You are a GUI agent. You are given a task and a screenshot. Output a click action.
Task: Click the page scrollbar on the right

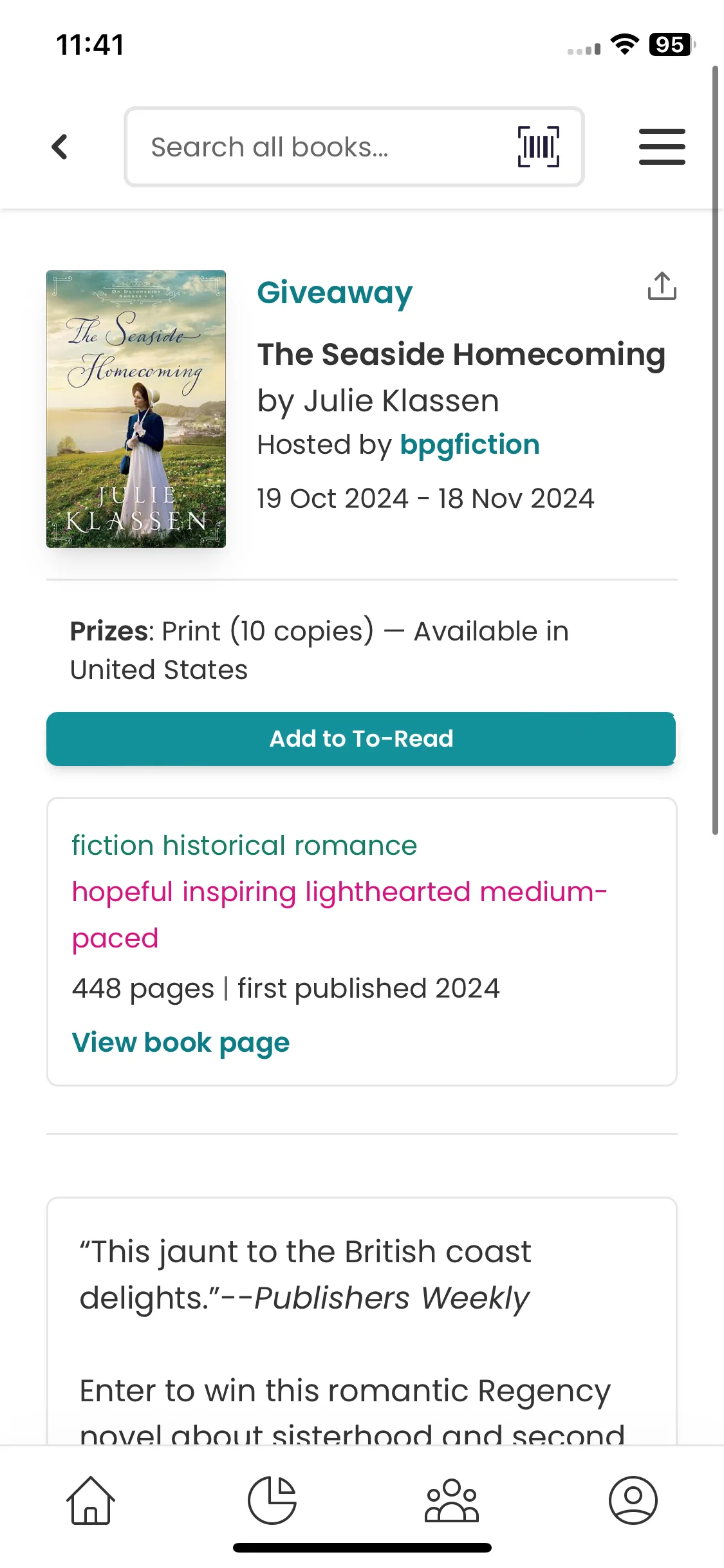point(715,451)
